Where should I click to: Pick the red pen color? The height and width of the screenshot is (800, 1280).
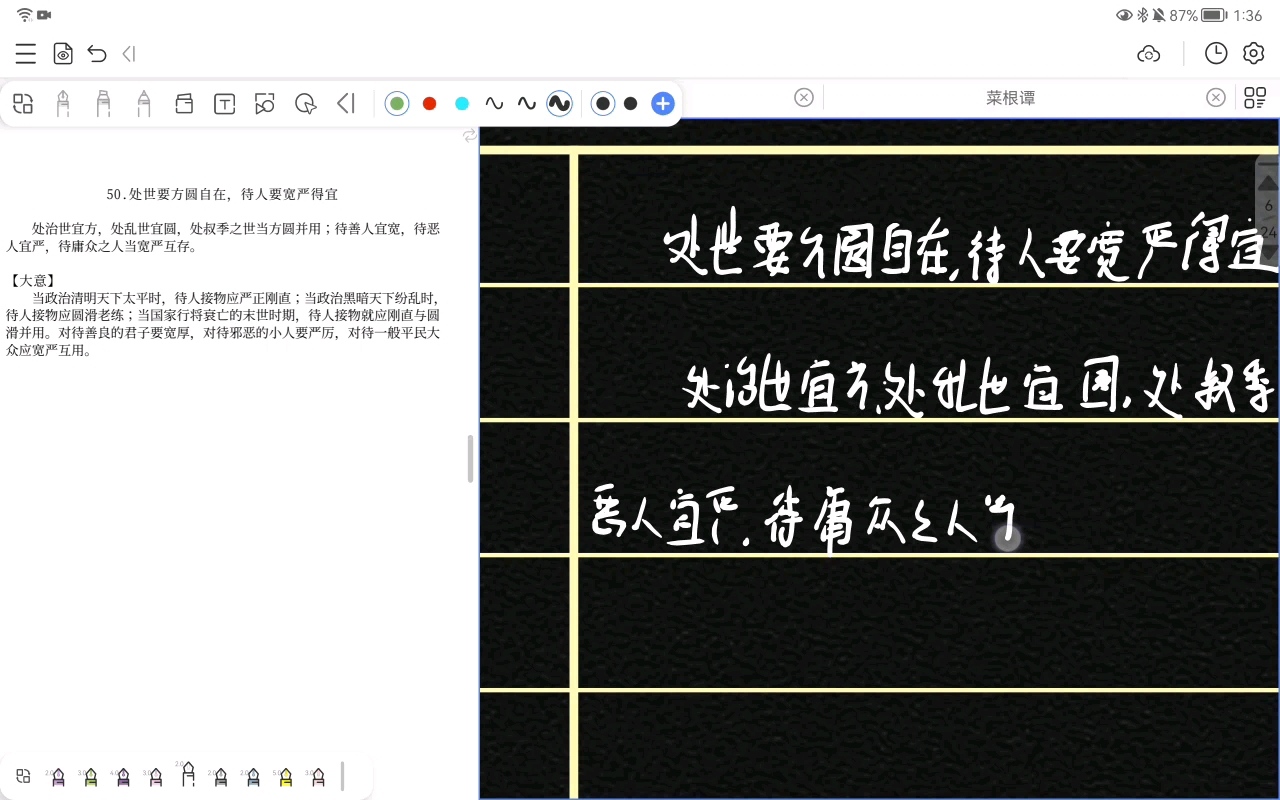tap(430, 103)
